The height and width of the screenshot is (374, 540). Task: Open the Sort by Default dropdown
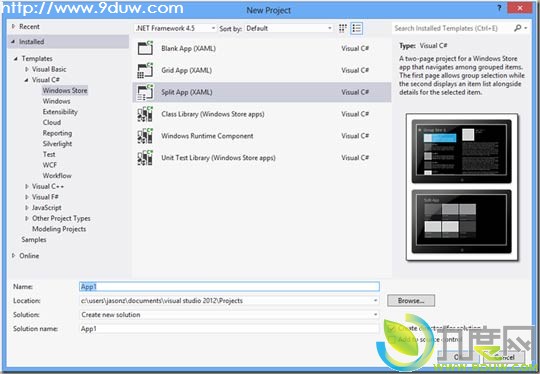(289, 28)
